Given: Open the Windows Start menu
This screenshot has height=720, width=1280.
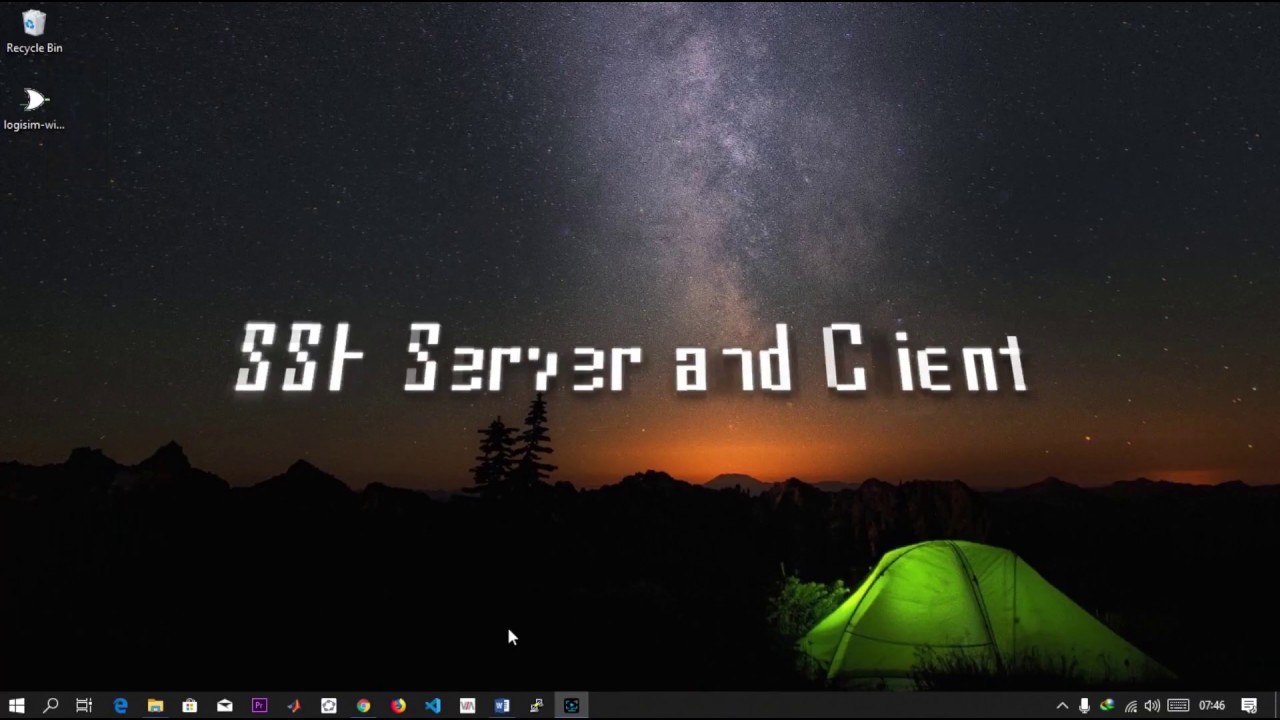Looking at the screenshot, I should [16, 706].
